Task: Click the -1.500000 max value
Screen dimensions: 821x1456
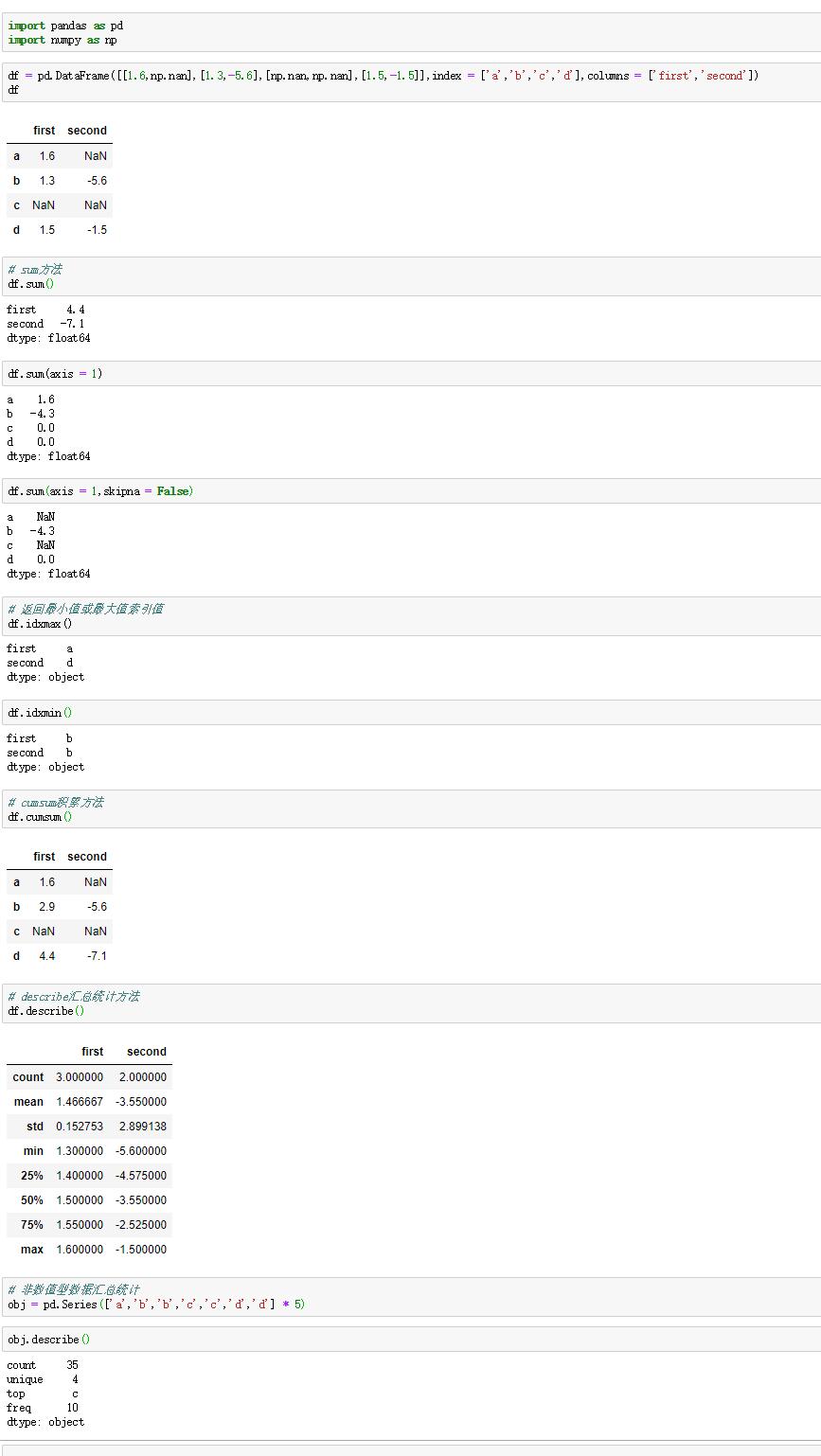Action: [x=141, y=1250]
